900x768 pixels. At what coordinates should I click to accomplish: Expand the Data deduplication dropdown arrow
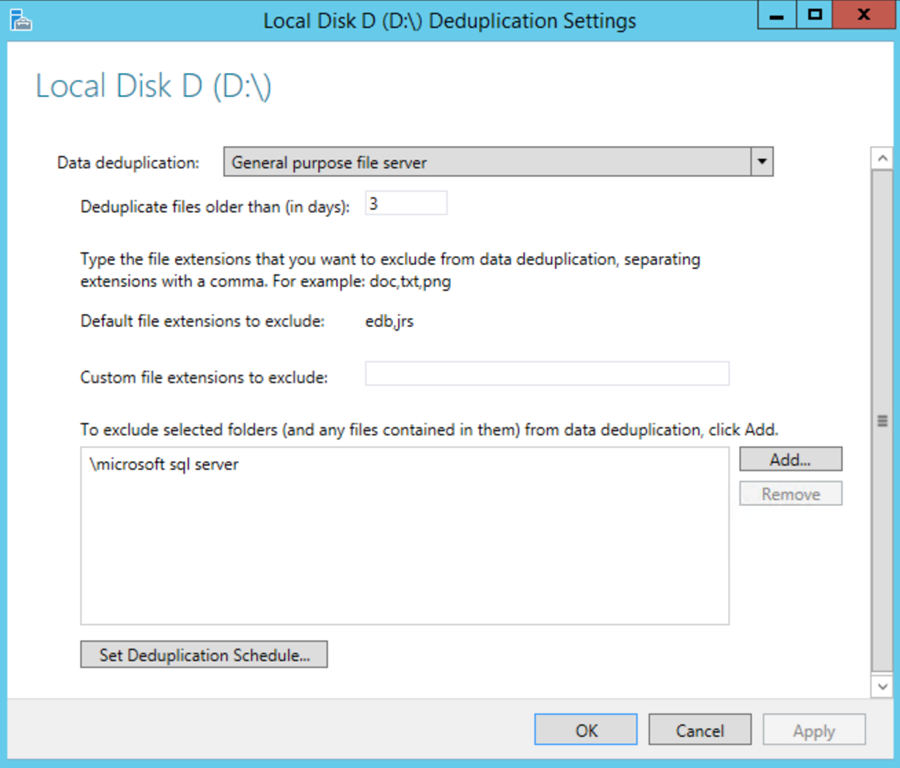point(762,162)
